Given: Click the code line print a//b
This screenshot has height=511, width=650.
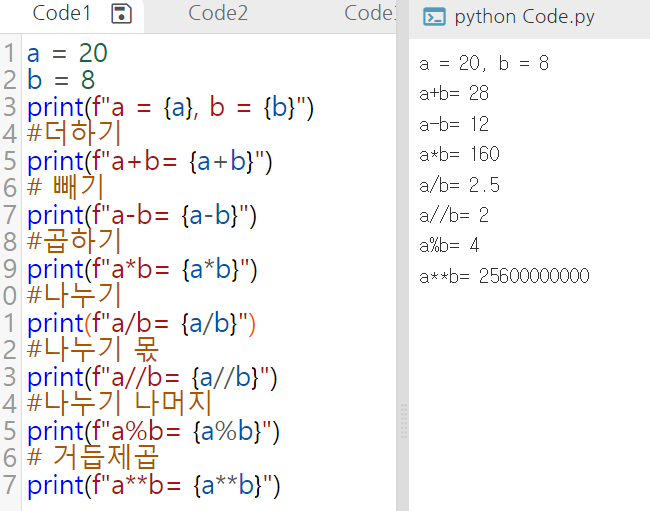Looking at the screenshot, I should (152, 376).
